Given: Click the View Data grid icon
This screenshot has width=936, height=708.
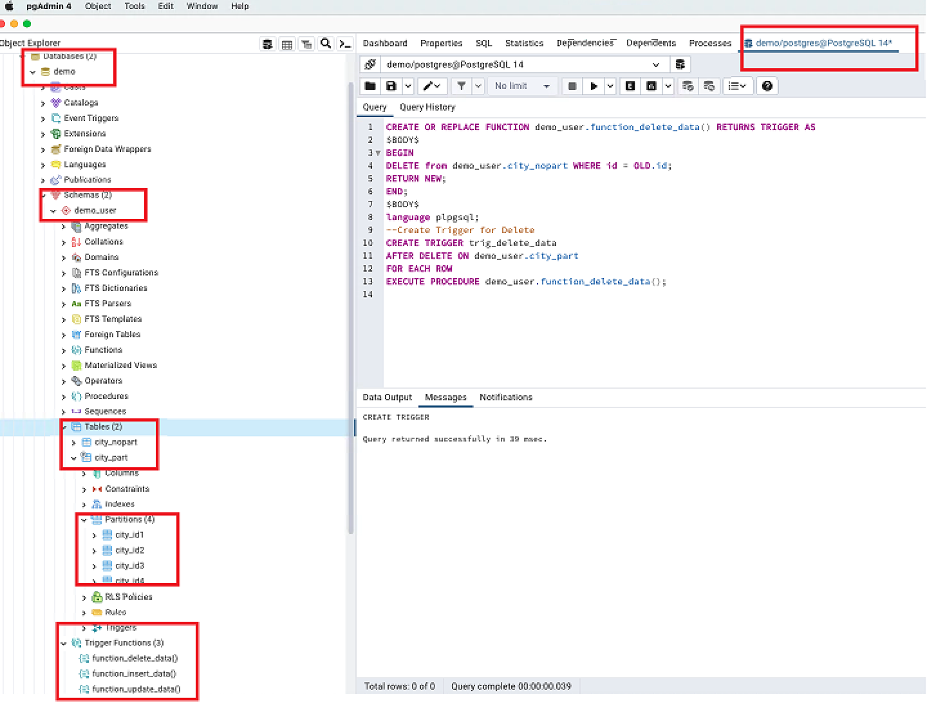Looking at the screenshot, I should [x=287, y=44].
